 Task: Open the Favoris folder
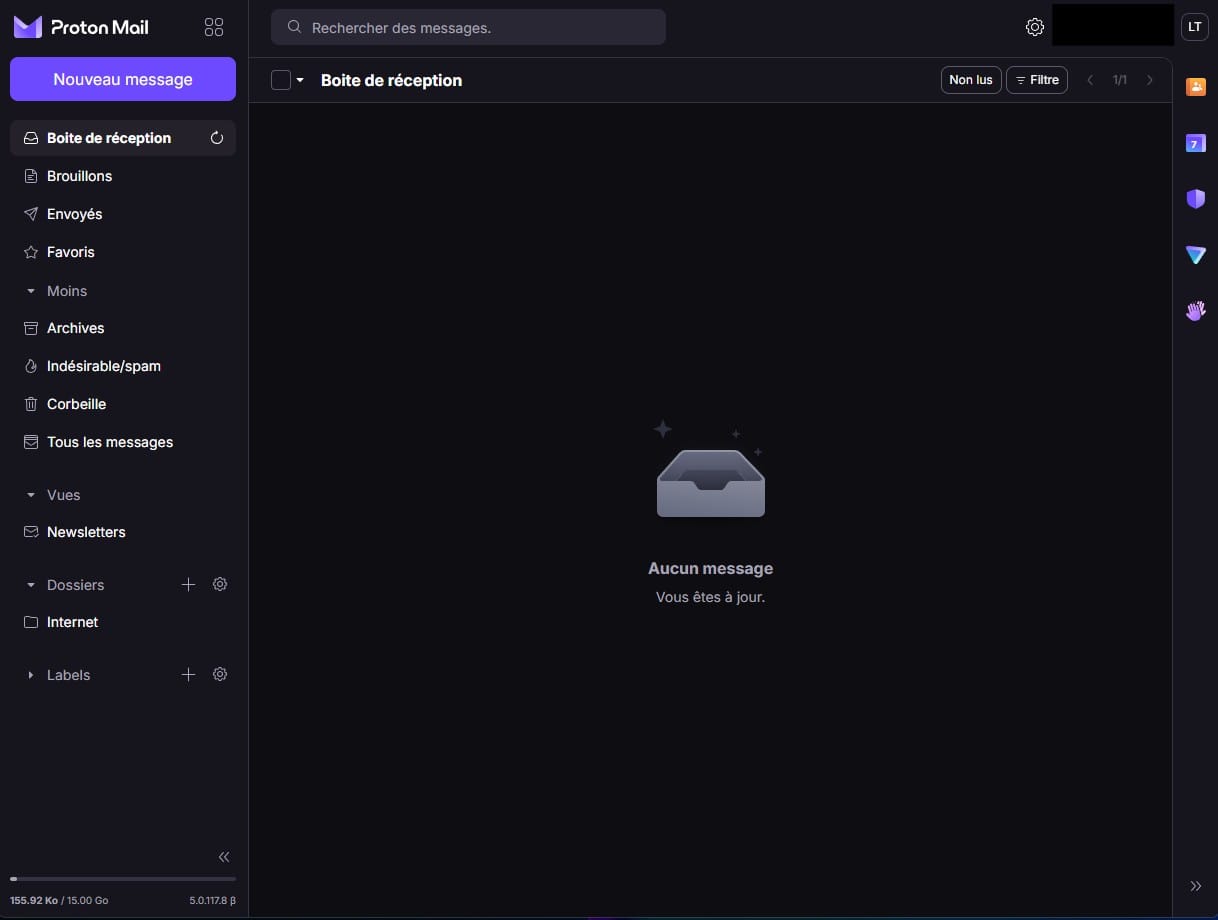point(123,252)
